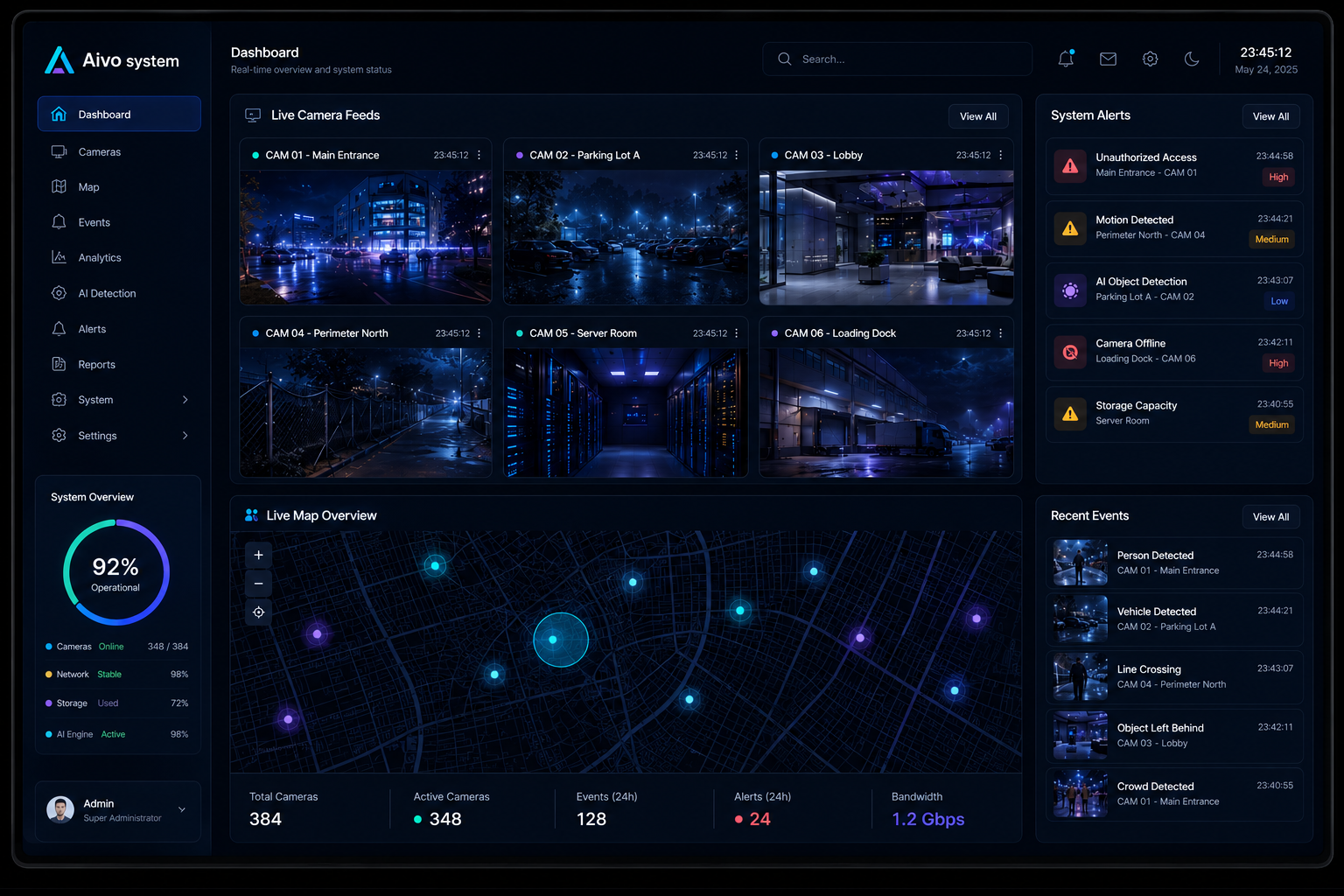Click the large highlighted map camera marker

pyautogui.click(x=560, y=640)
